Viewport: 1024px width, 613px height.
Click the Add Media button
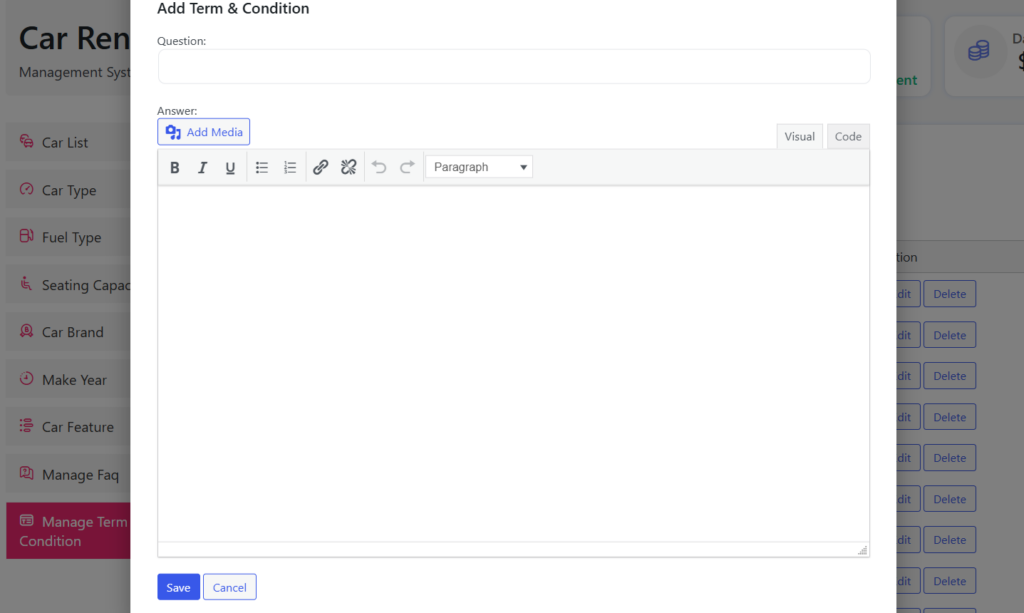click(x=204, y=132)
